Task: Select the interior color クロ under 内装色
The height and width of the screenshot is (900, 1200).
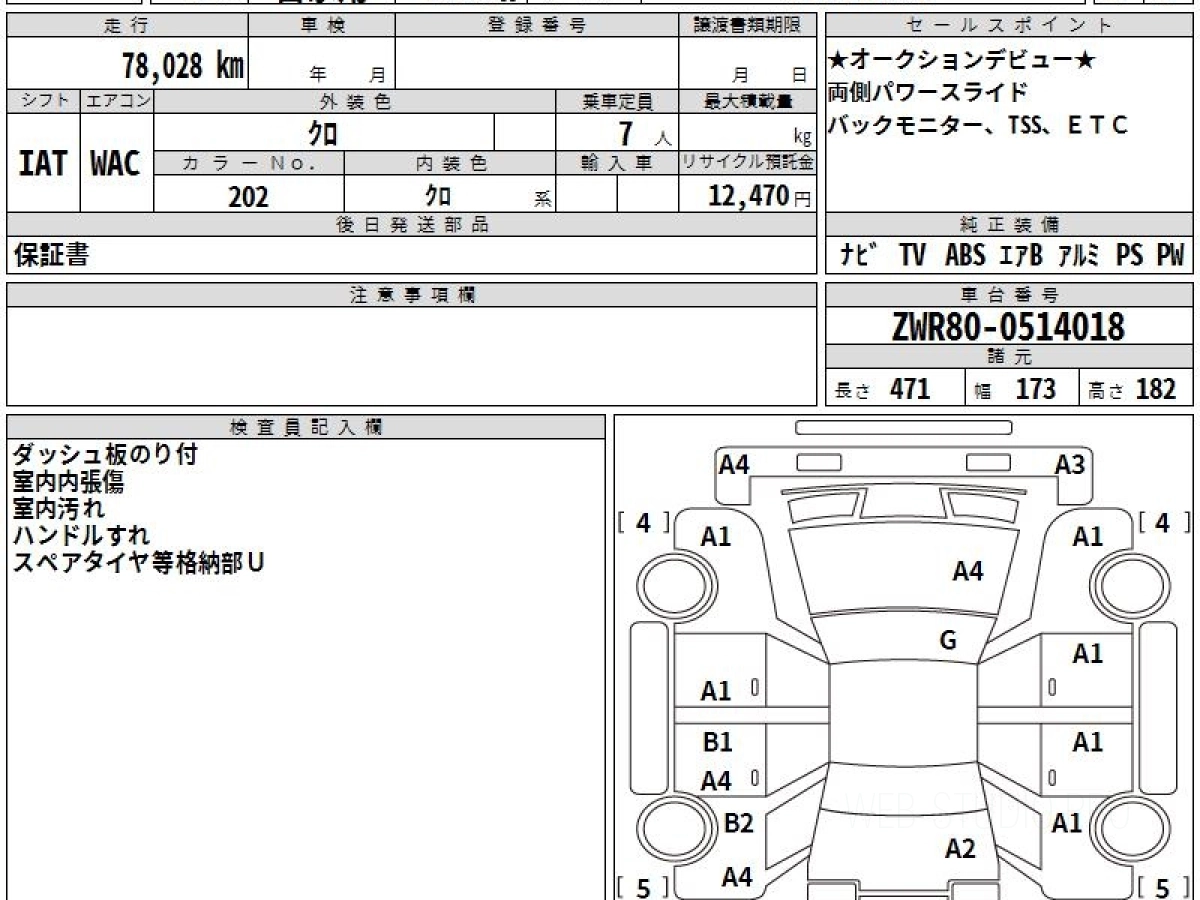Action: pos(437,194)
